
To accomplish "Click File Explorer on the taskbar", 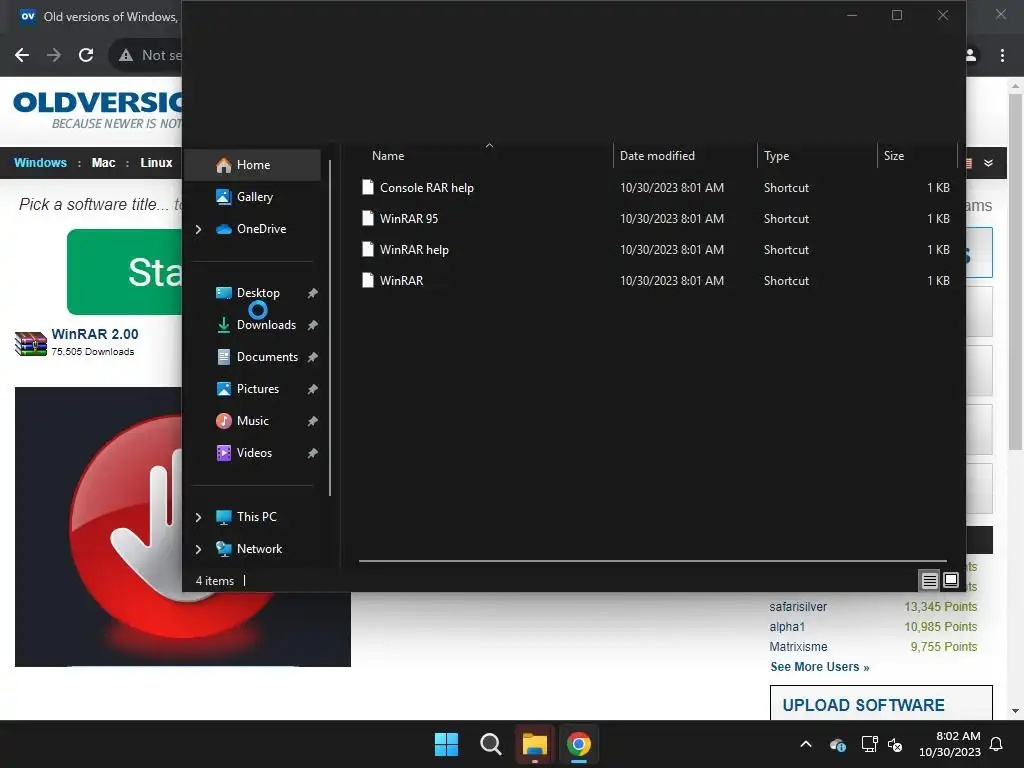I will point(535,744).
